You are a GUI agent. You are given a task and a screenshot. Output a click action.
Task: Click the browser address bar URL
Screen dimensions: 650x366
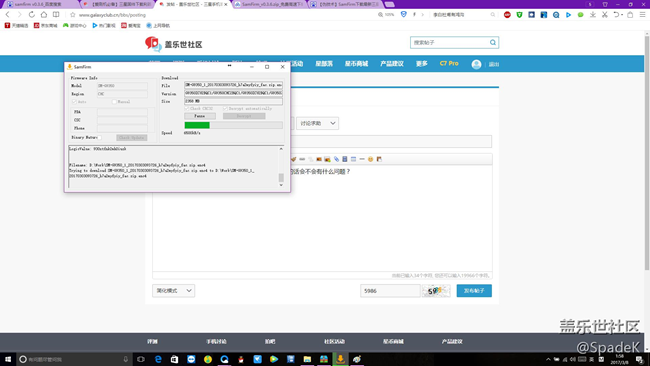(x=112, y=15)
